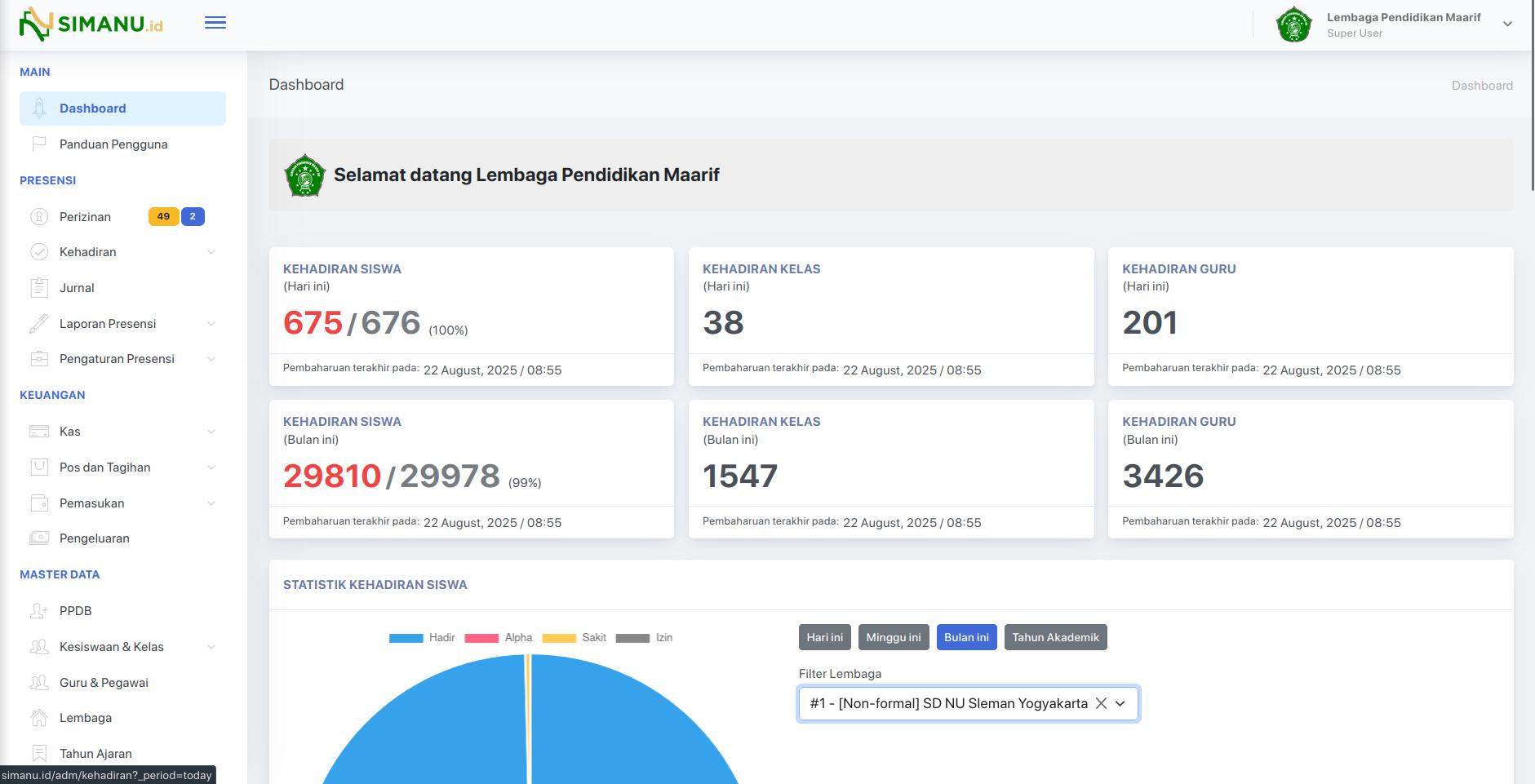Click the Pemasukan wallet icon
The width and height of the screenshot is (1535, 784).
(x=39, y=503)
